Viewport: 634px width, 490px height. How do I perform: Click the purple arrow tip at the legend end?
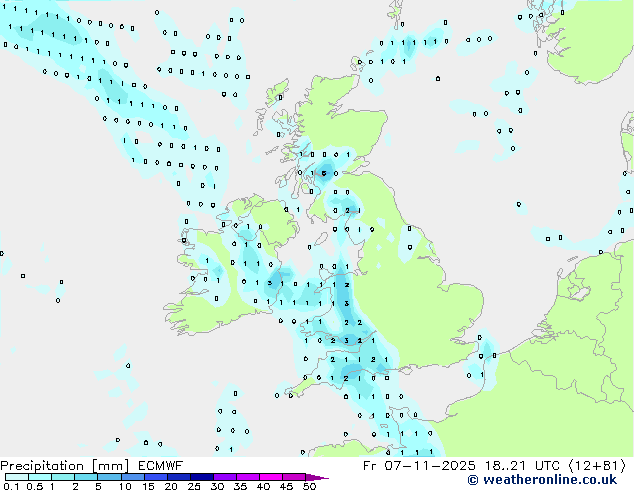[317, 478]
